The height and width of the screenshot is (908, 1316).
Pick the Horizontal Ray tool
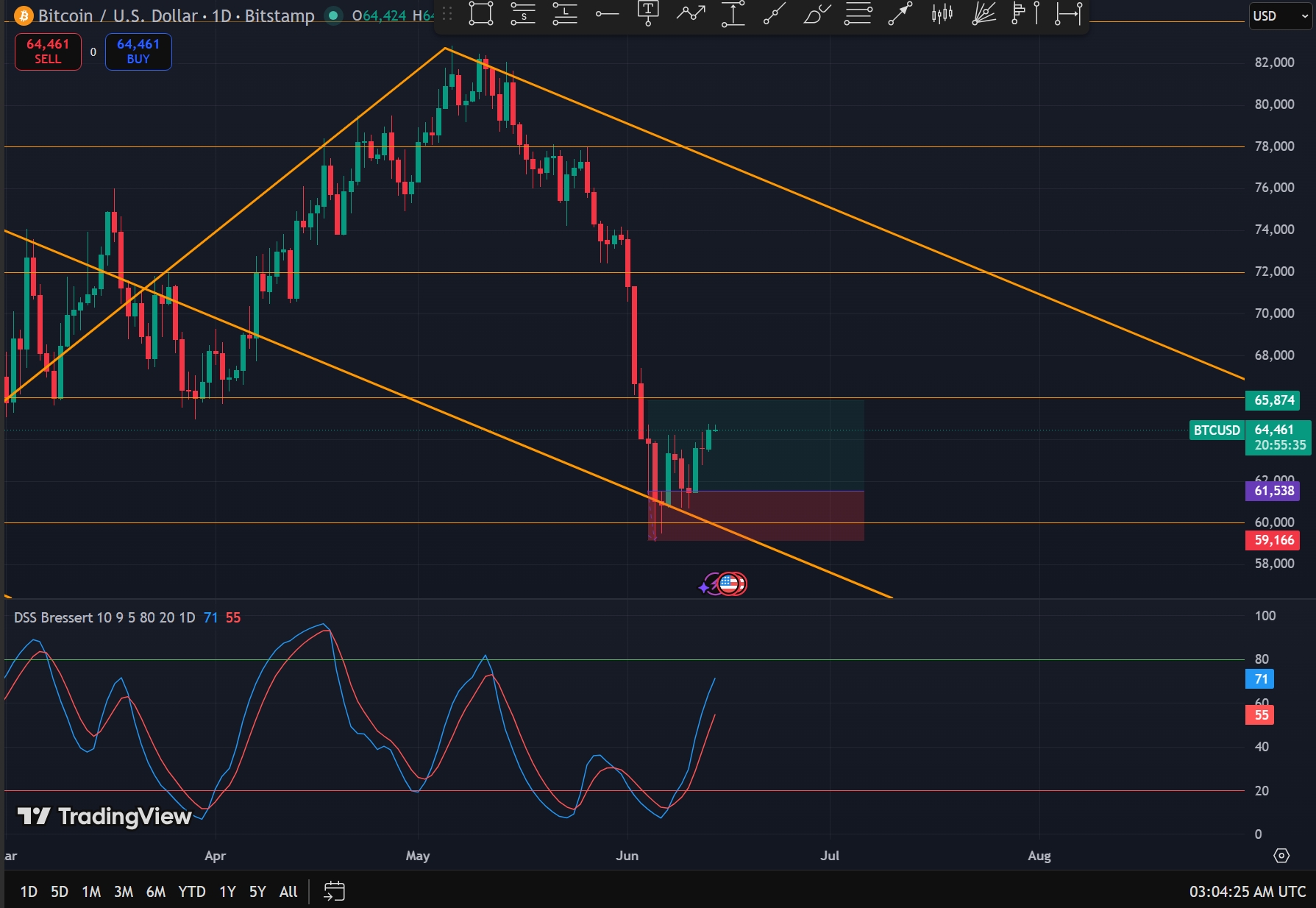(607, 14)
